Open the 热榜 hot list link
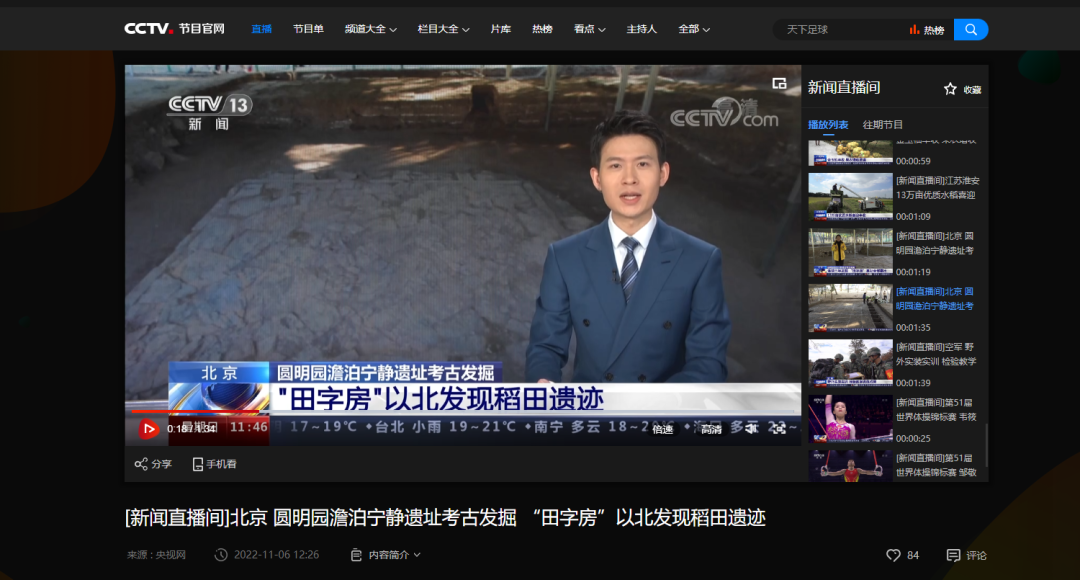 click(x=926, y=30)
